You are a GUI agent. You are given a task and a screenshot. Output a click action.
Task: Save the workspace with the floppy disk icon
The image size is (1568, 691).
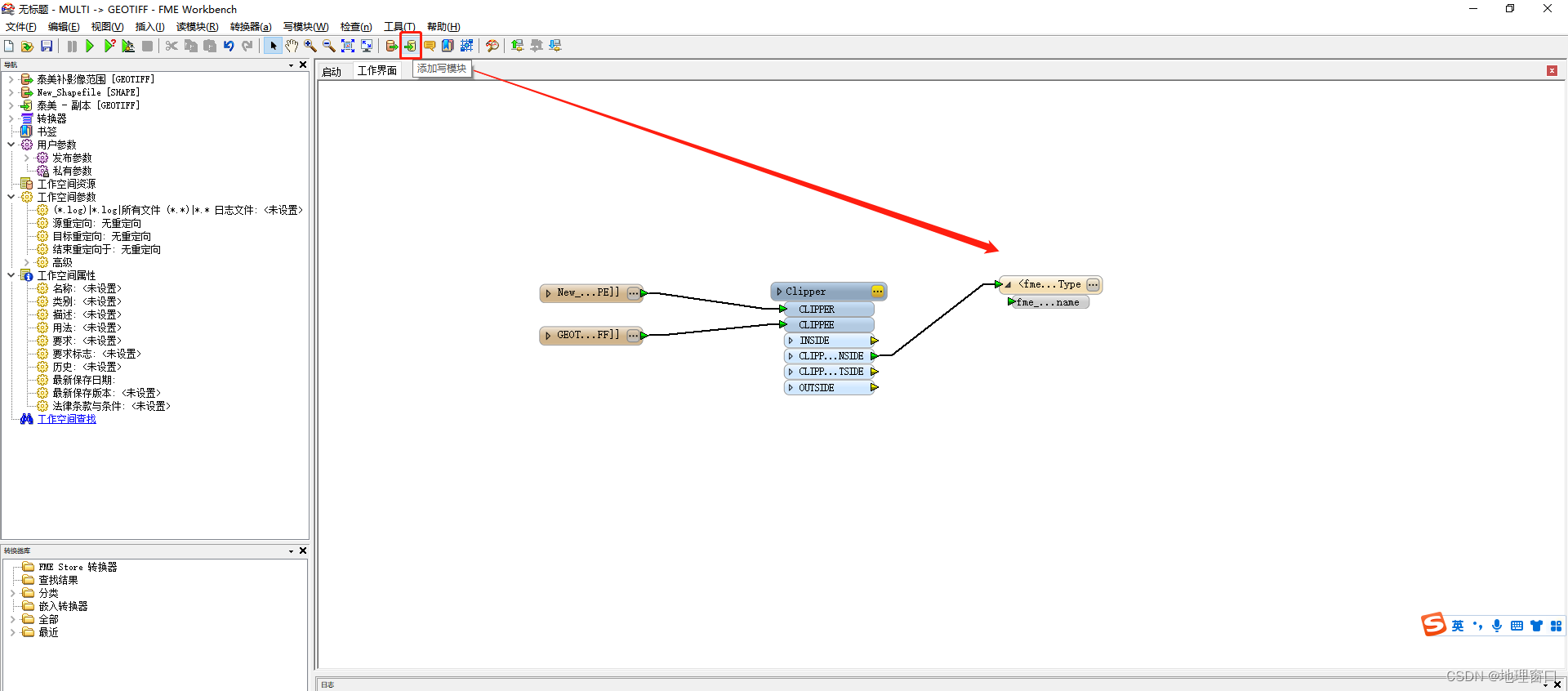(x=47, y=46)
